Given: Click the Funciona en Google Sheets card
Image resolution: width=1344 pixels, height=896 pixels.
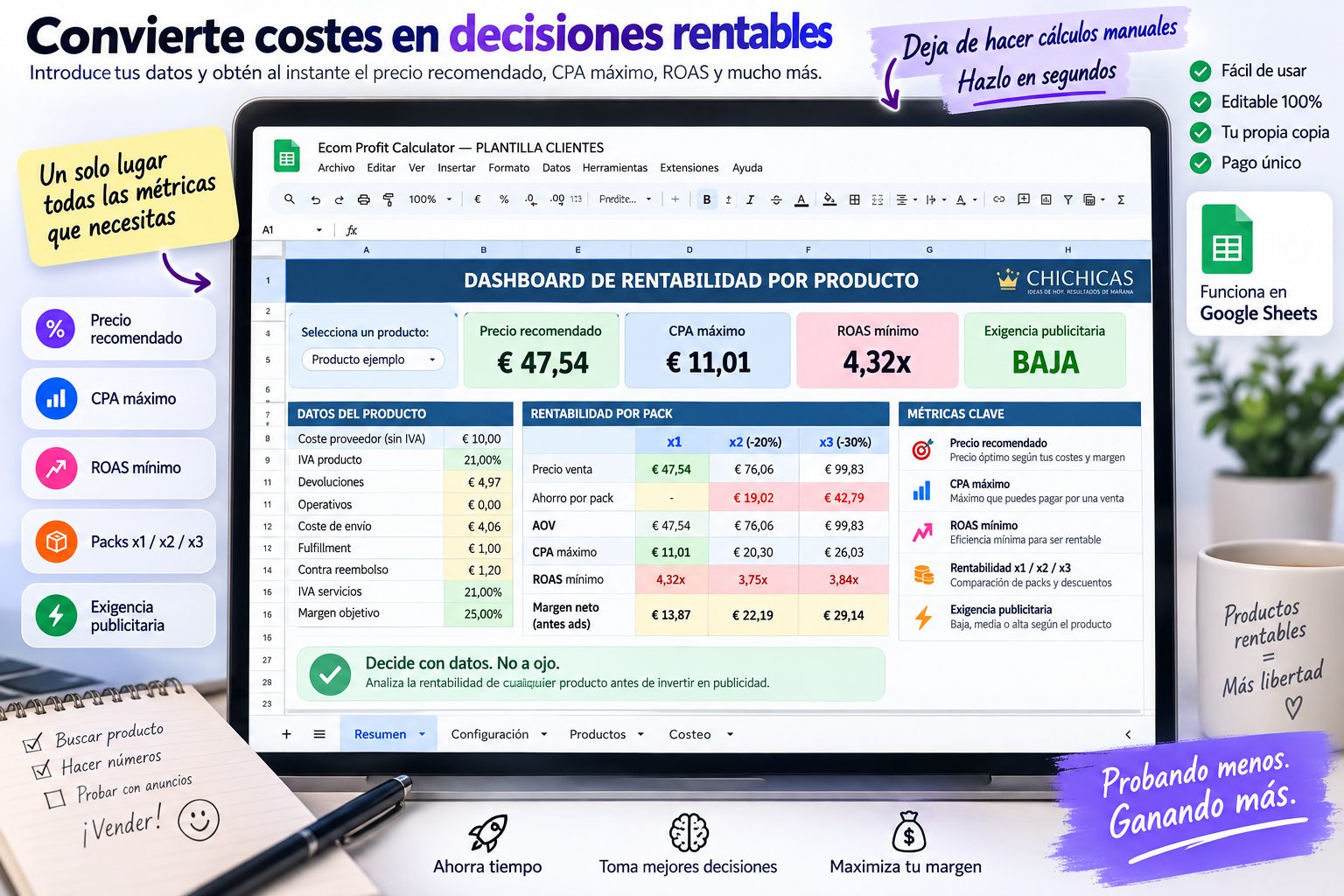Looking at the screenshot, I should (1259, 263).
